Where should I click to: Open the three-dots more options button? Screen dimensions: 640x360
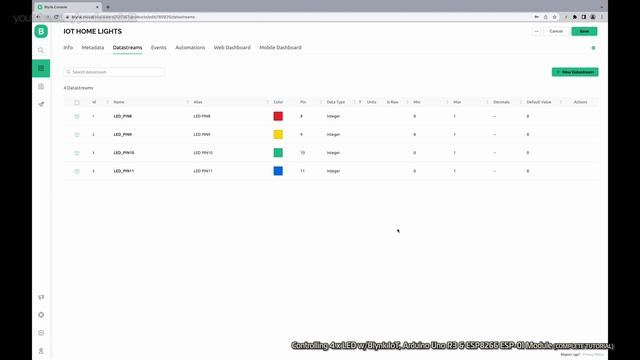tap(536, 31)
